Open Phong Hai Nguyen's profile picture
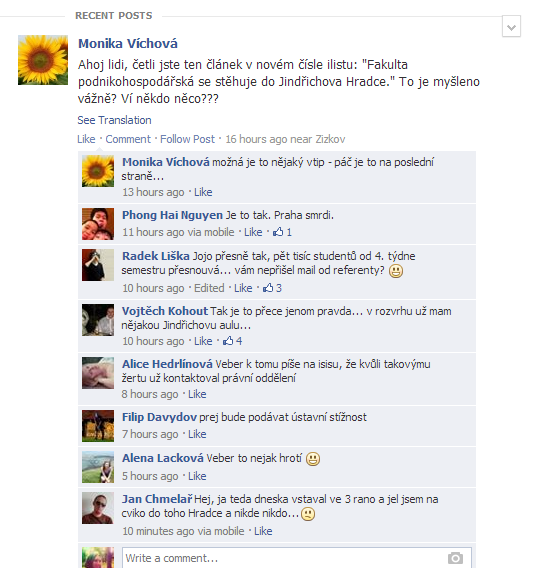Viewport: 537px width, 568px height. tap(98, 224)
